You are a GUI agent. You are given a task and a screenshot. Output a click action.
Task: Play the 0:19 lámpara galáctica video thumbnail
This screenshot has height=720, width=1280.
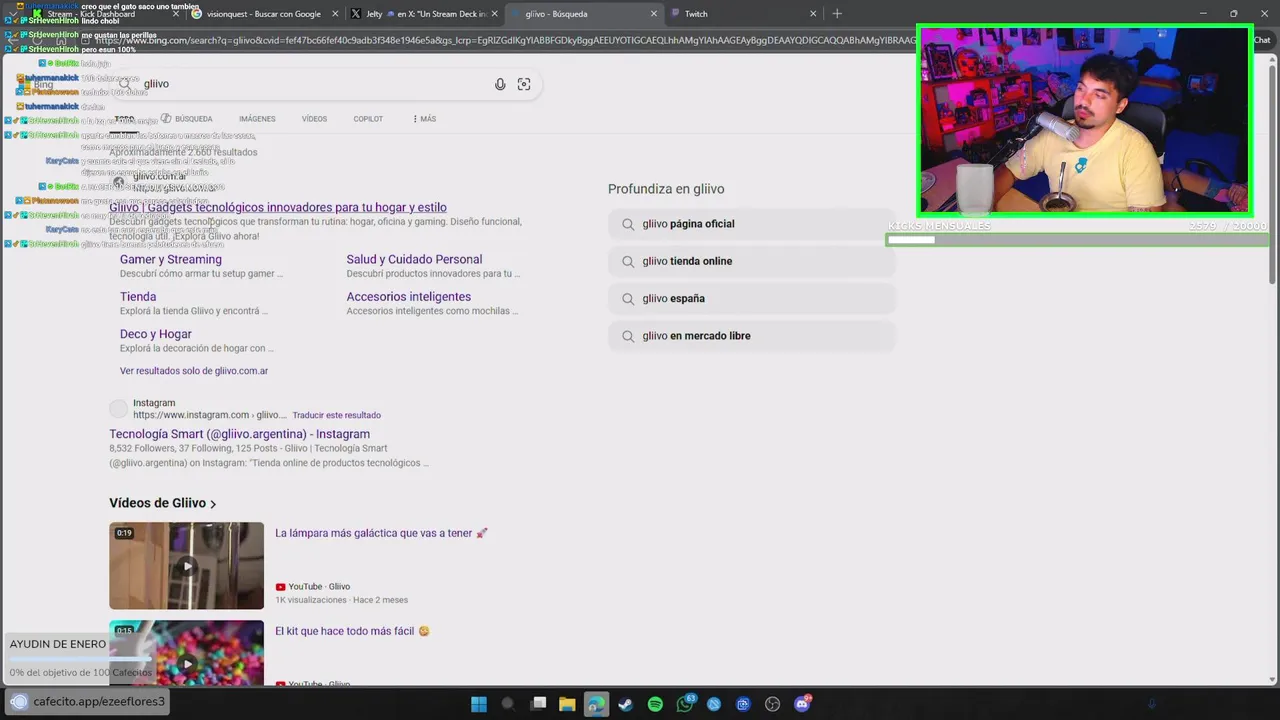tap(187, 566)
